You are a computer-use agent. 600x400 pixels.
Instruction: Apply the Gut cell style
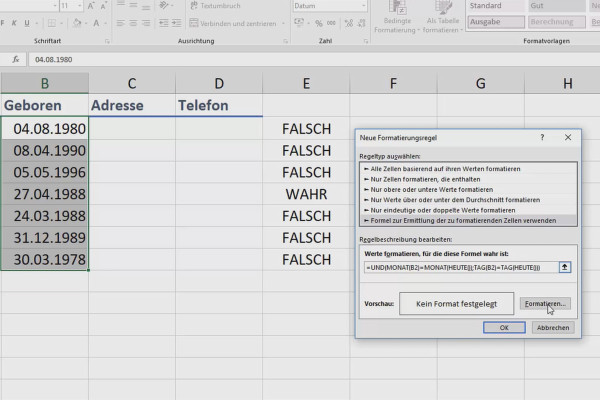556,6
